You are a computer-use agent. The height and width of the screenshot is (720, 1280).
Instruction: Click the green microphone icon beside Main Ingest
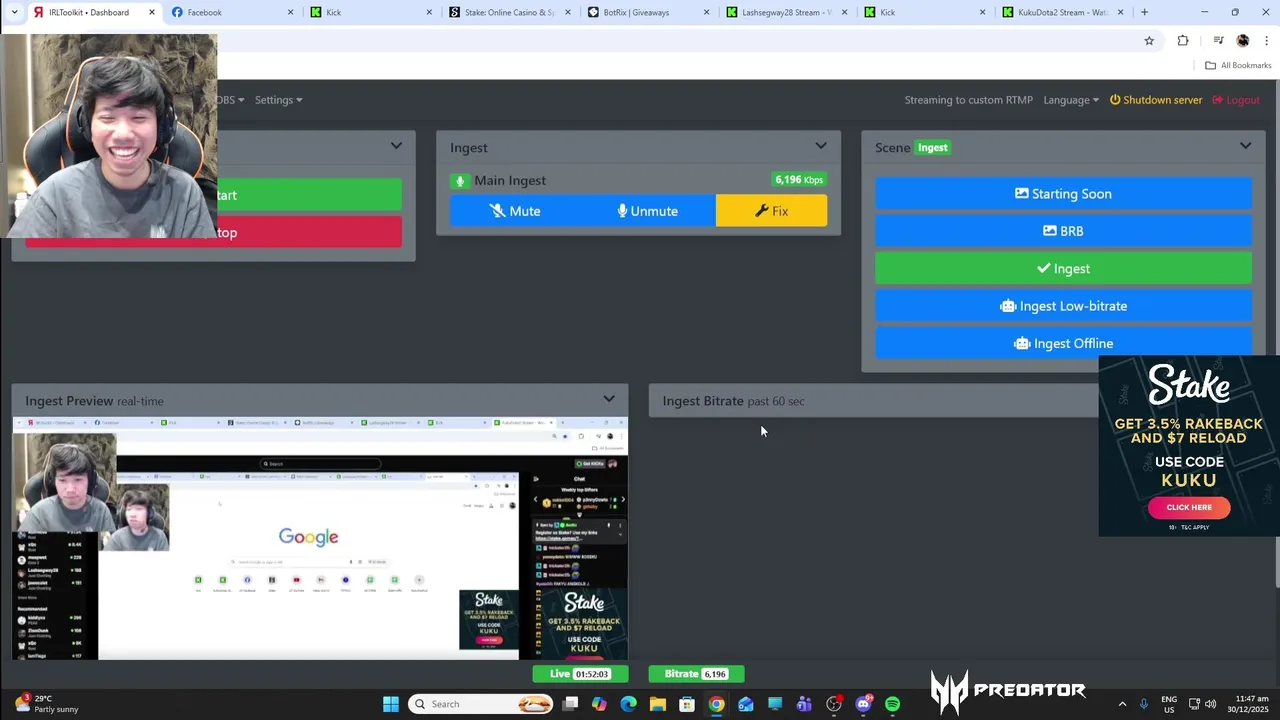[x=460, y=181]
